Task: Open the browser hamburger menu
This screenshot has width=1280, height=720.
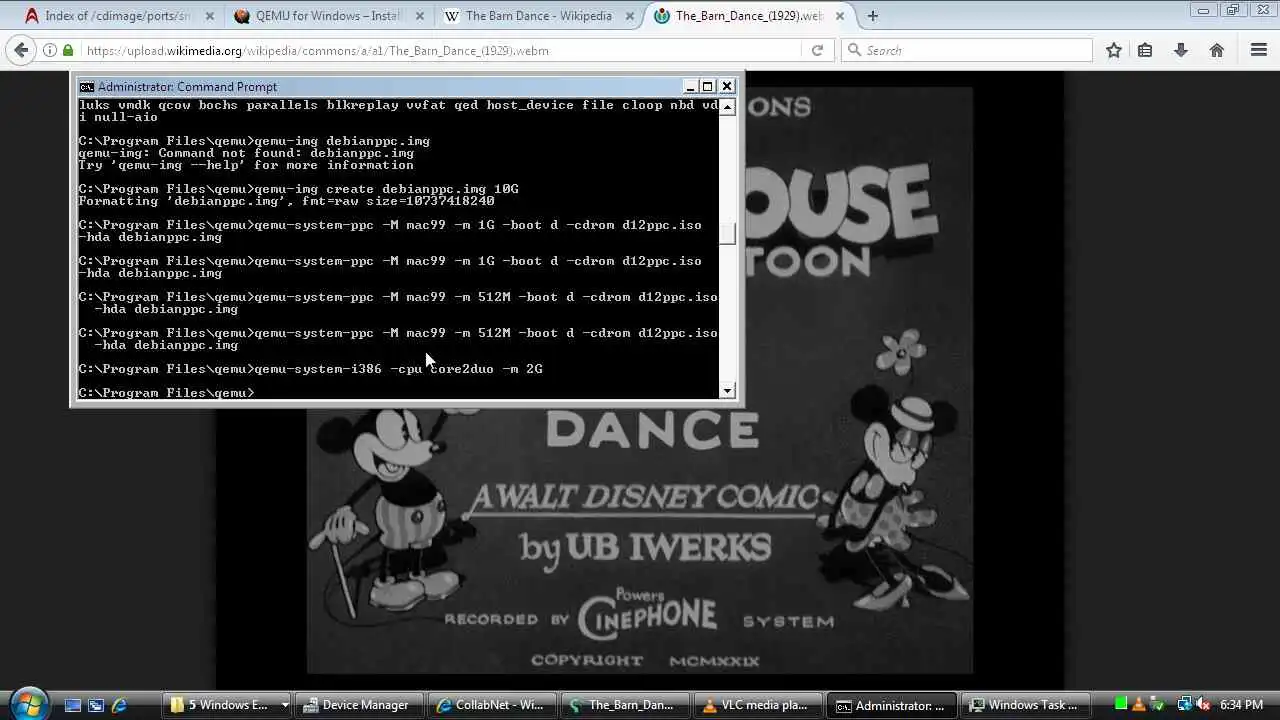Action: pyautogui.click(x=1259, y=50)
